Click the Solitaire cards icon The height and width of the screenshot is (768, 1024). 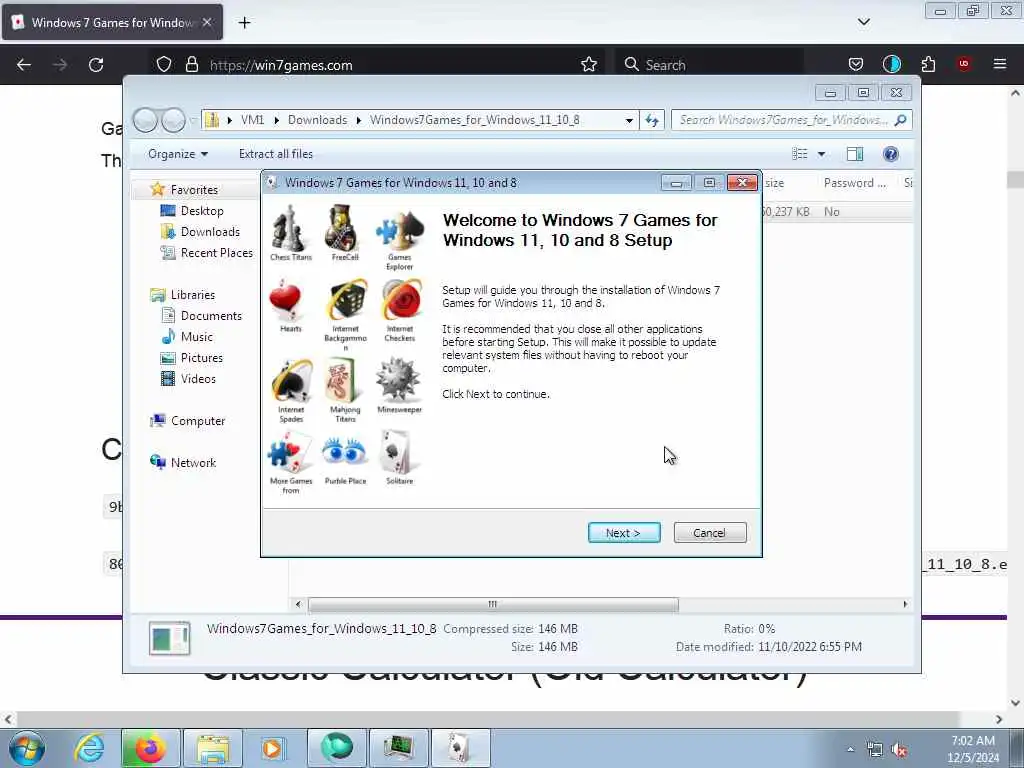[398, 452]
